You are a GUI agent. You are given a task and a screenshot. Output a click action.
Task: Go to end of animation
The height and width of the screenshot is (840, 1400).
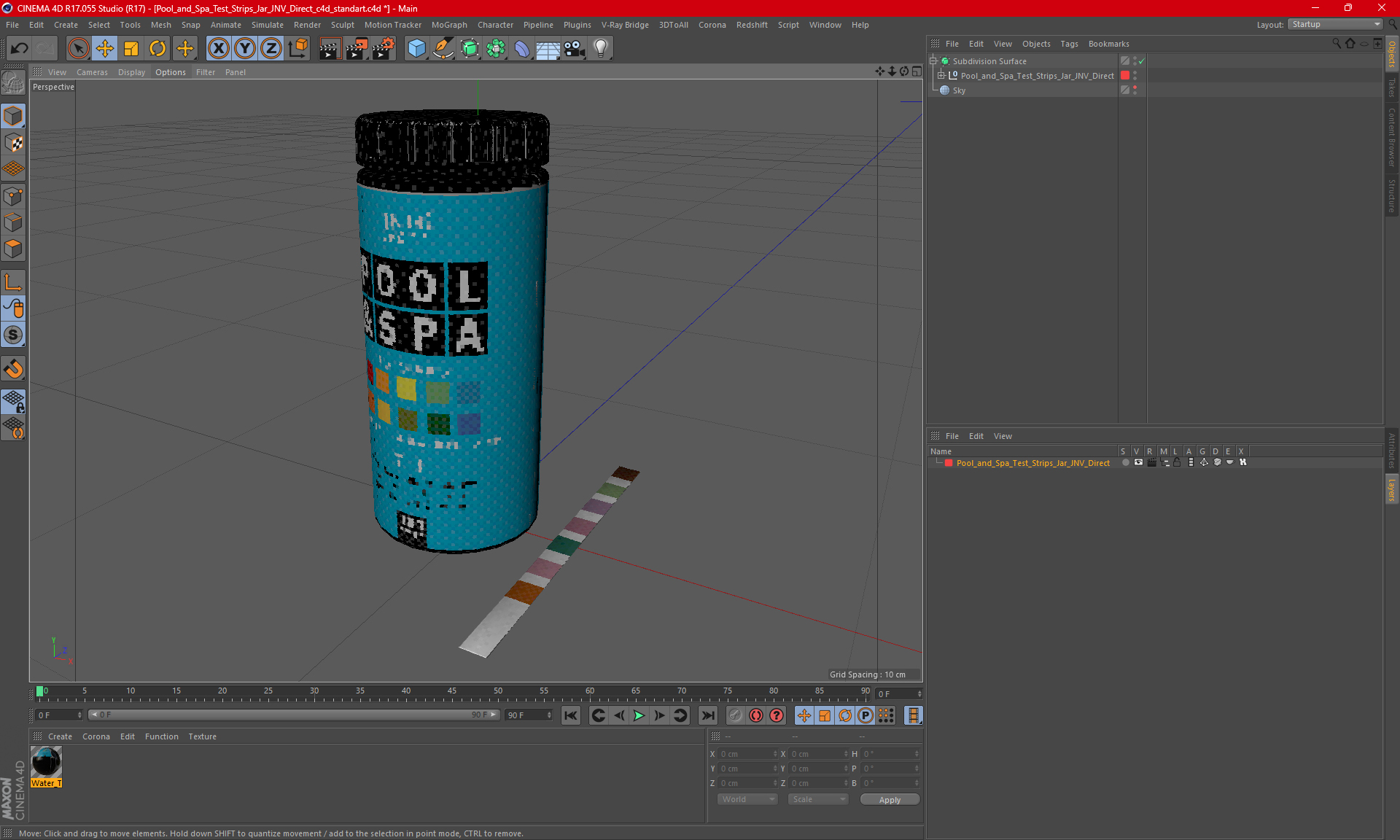707,715
